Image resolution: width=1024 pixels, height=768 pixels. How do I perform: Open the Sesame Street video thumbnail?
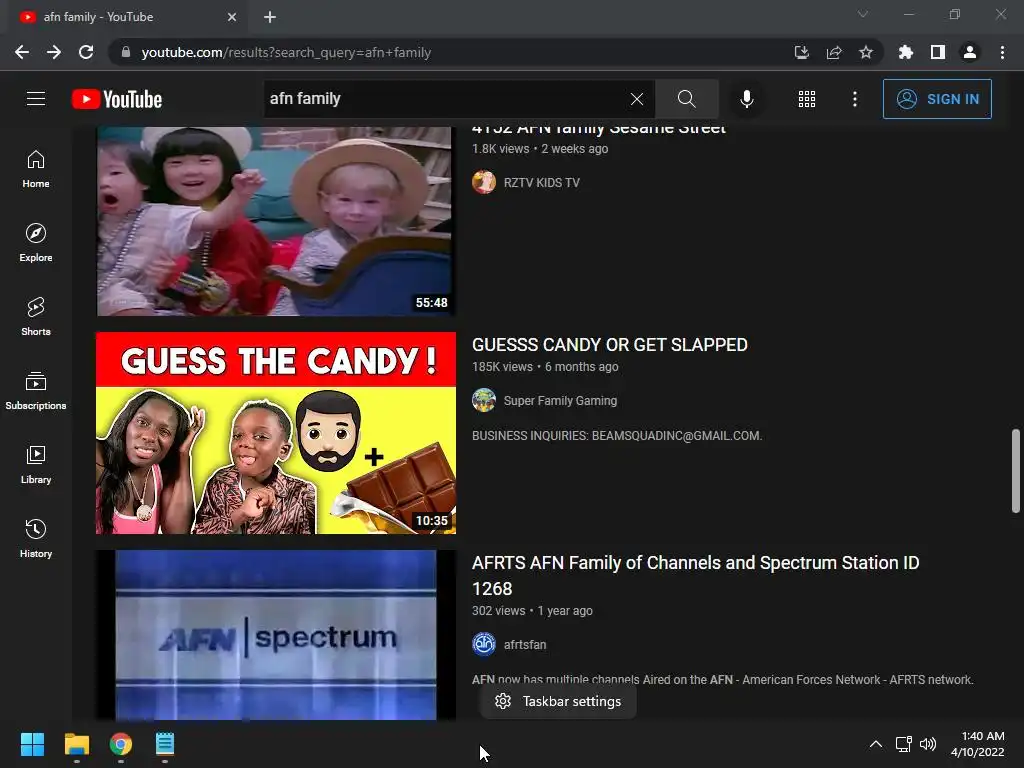[x=276, y=221]
